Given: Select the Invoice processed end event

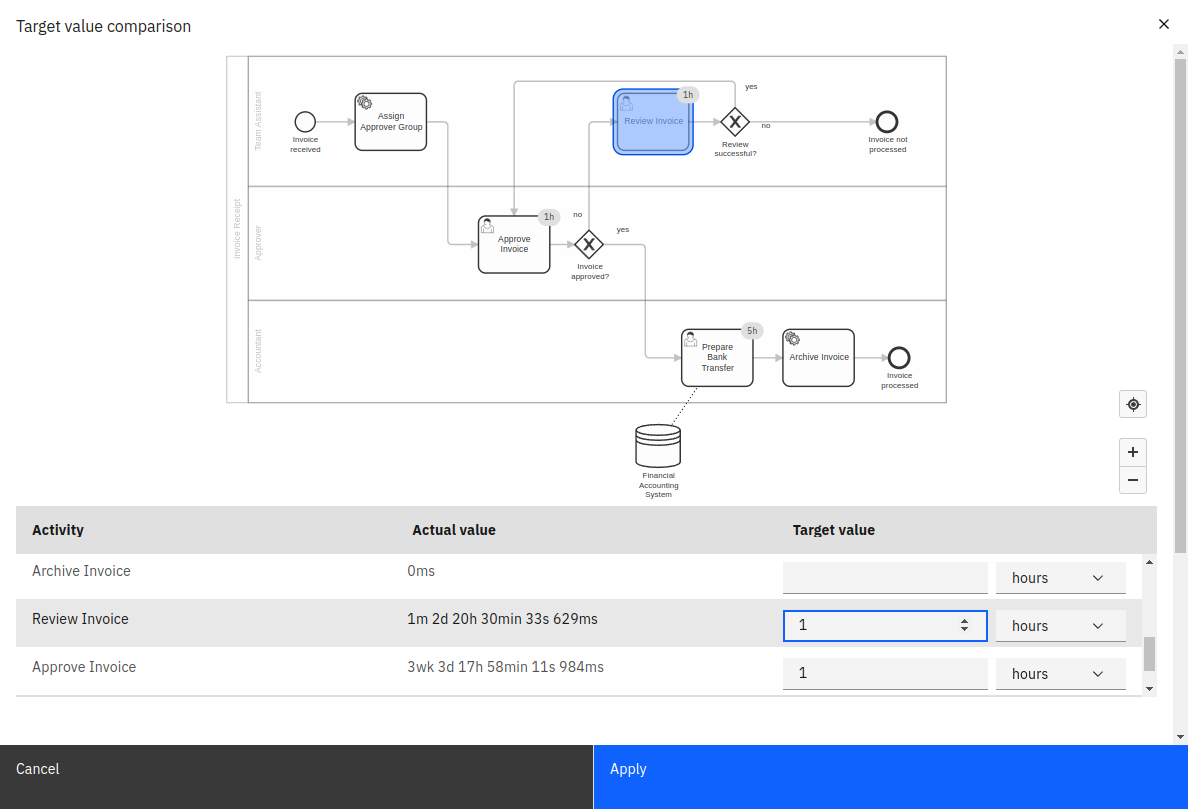Looking at the screenshot, I should (x=898, y=357).
